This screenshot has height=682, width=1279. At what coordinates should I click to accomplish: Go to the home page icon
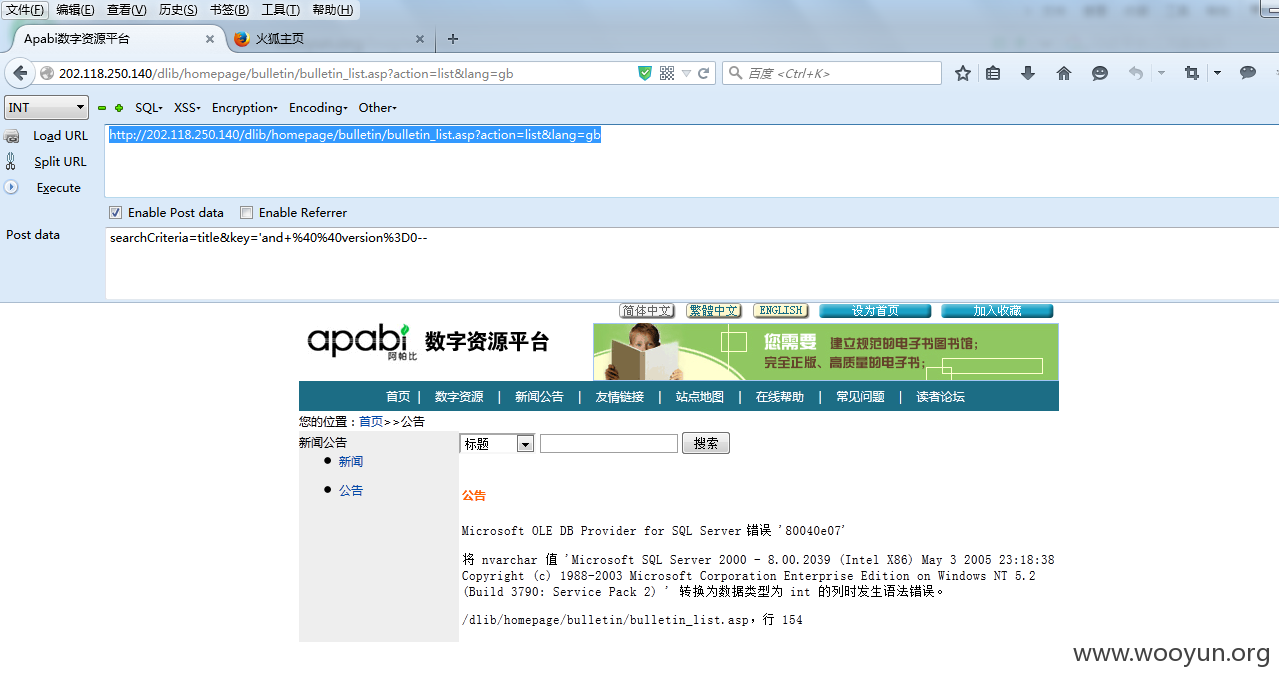[1064, 73]
